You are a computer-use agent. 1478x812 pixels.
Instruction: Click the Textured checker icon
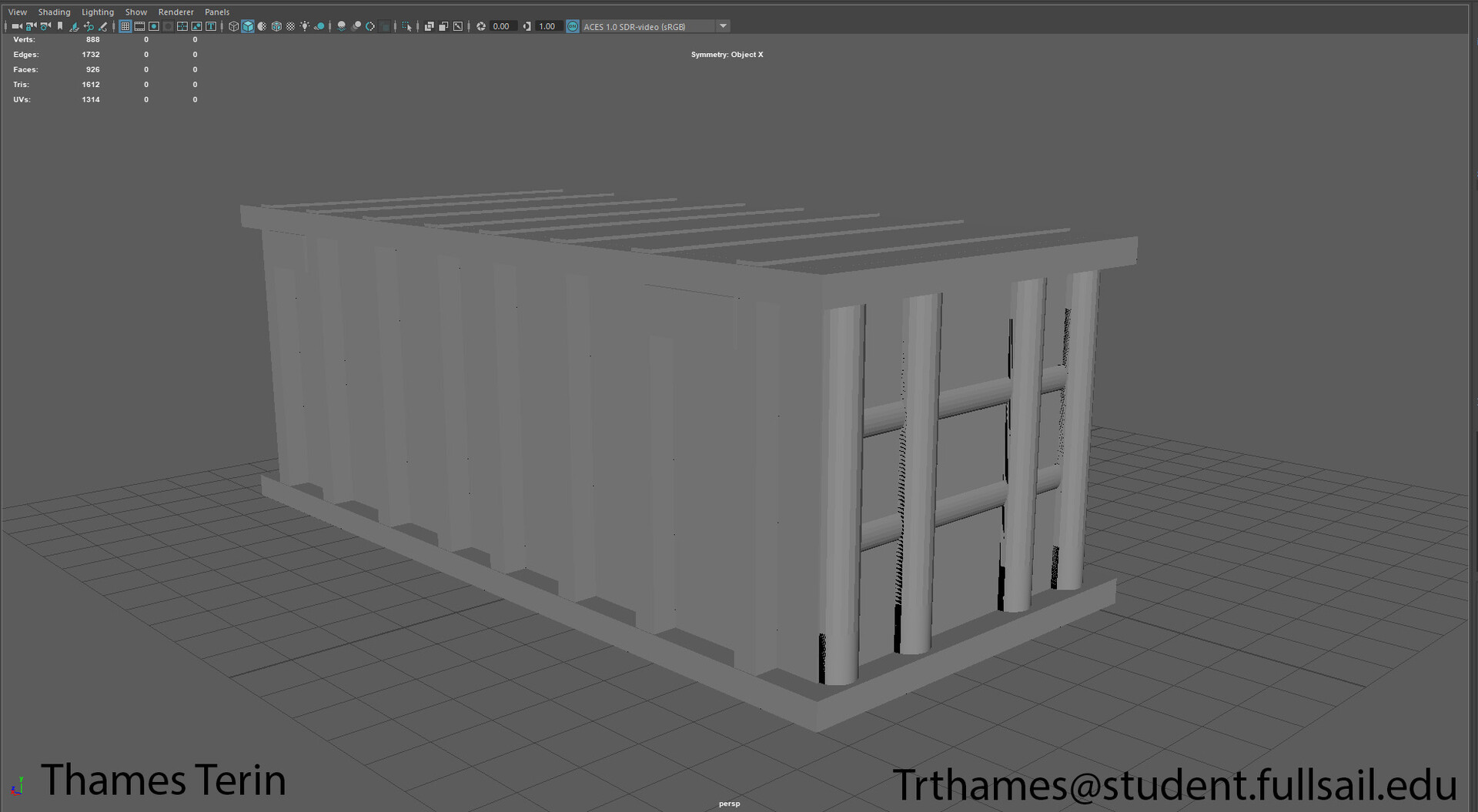[x=290, y=26]
